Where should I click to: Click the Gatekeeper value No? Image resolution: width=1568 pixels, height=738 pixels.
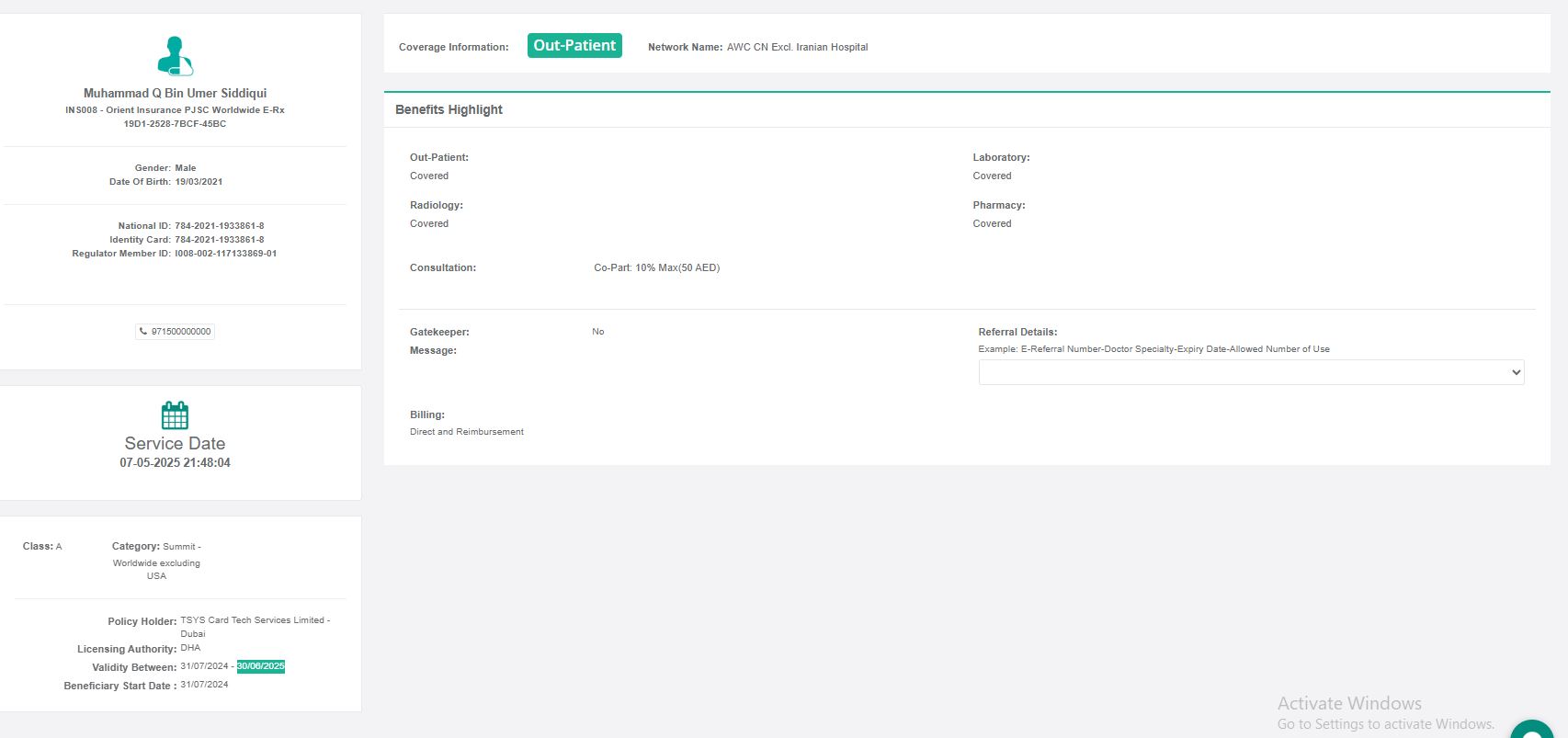click(598, 332)
